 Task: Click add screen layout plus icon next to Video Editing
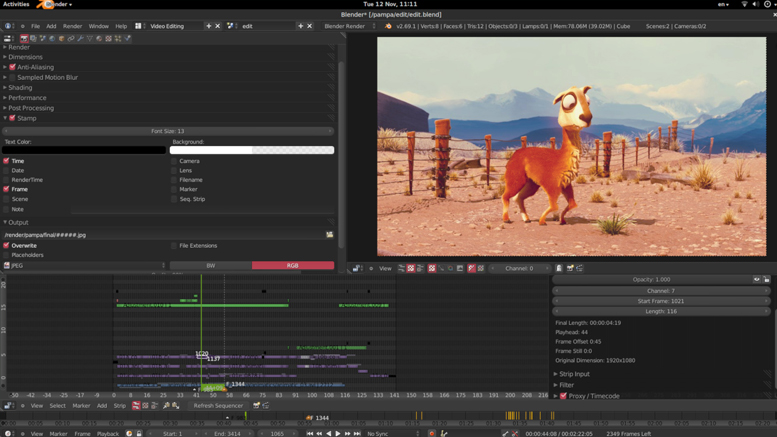coord(209,26)
